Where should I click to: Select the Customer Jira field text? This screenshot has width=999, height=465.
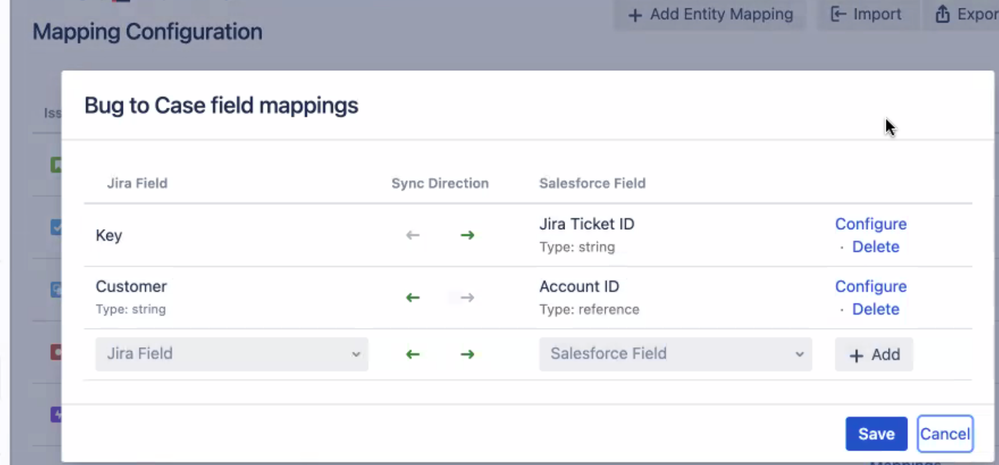click(x=131, y=287)
